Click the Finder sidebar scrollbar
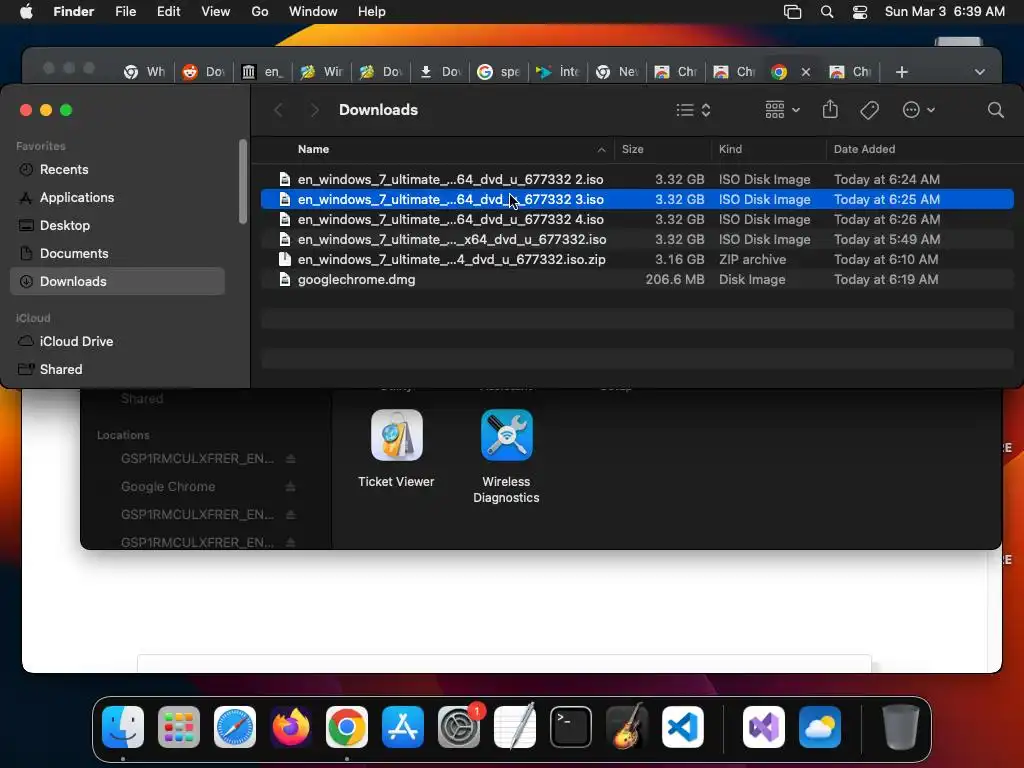The height and width of the screenshot is (768, 1024). (243, 182)
